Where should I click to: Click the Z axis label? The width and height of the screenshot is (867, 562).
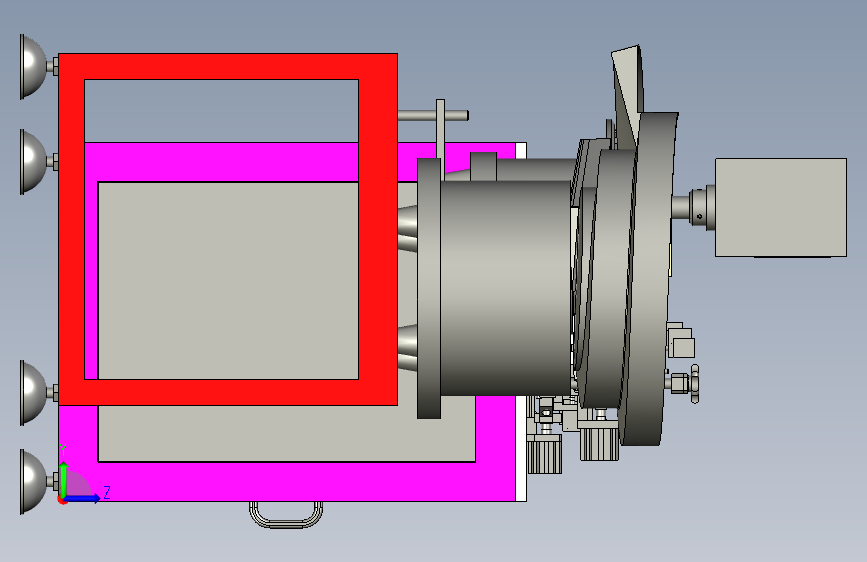click(x=107, y=492)
